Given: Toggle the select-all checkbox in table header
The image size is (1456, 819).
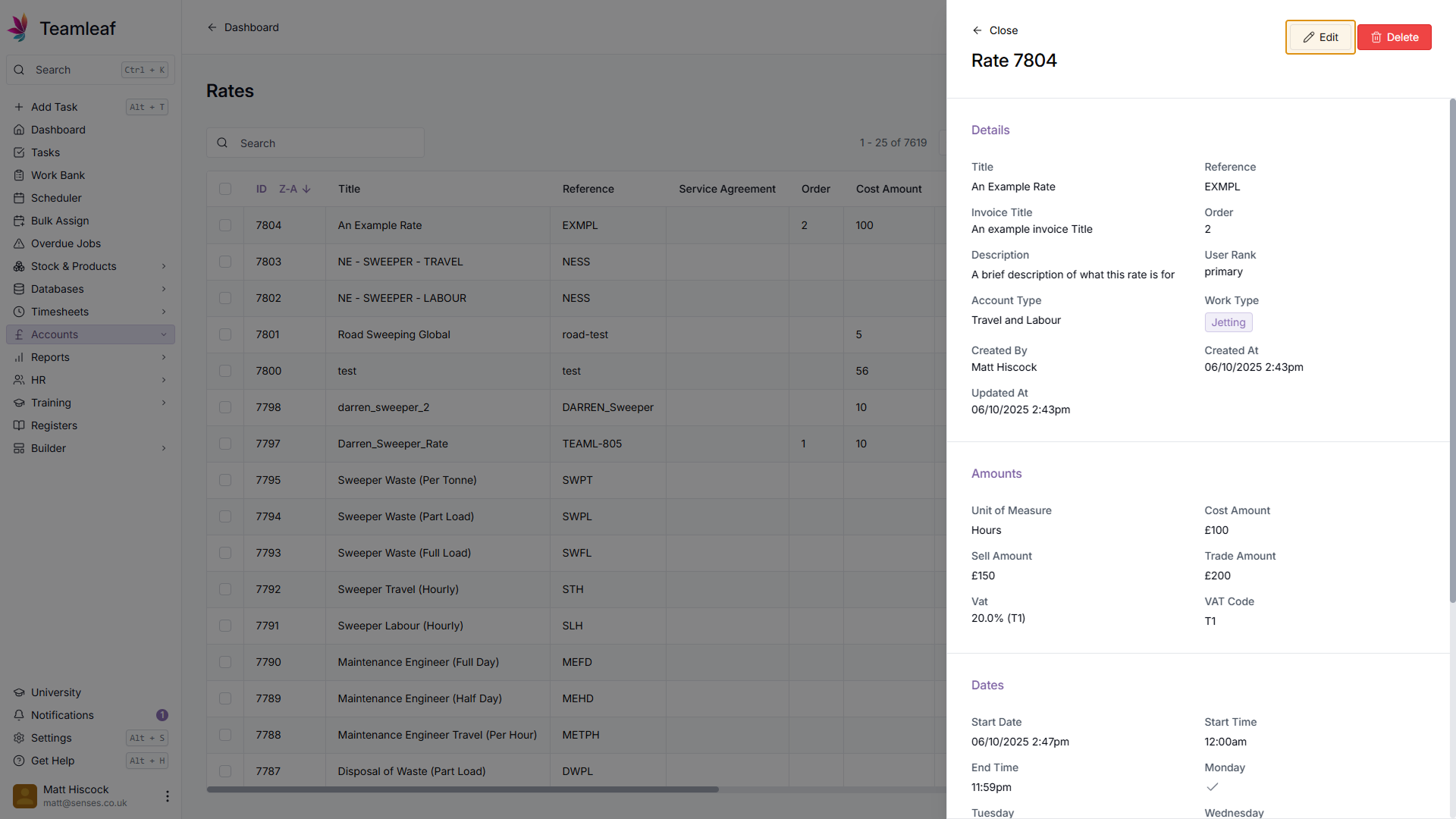Looking at the screenshot, I should (x=225, y=189).
